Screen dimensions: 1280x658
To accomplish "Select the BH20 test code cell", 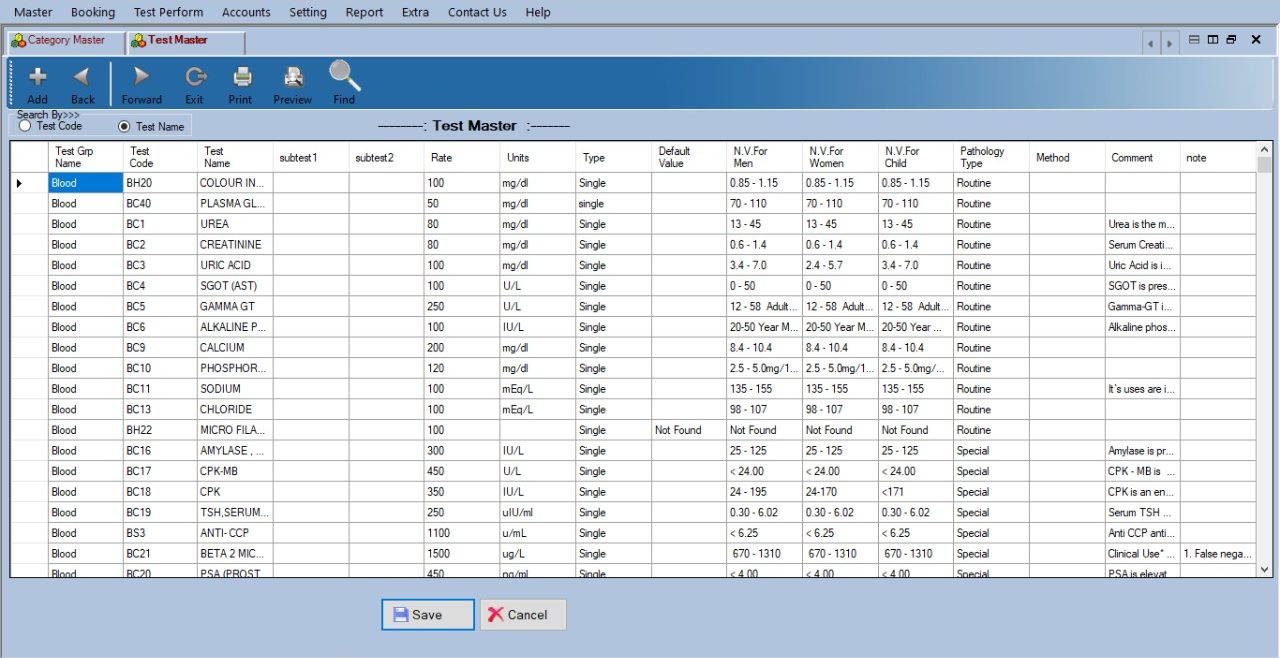I will (160, 183).
